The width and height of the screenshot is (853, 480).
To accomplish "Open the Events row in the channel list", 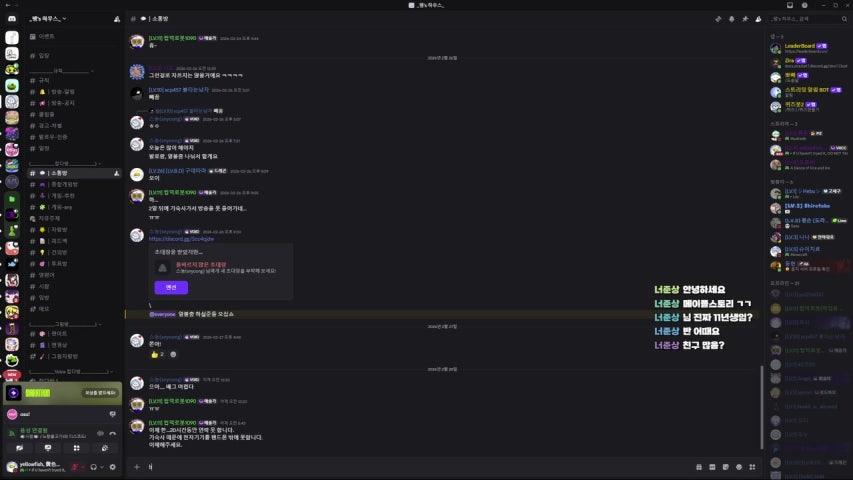I will pos(74,36).
